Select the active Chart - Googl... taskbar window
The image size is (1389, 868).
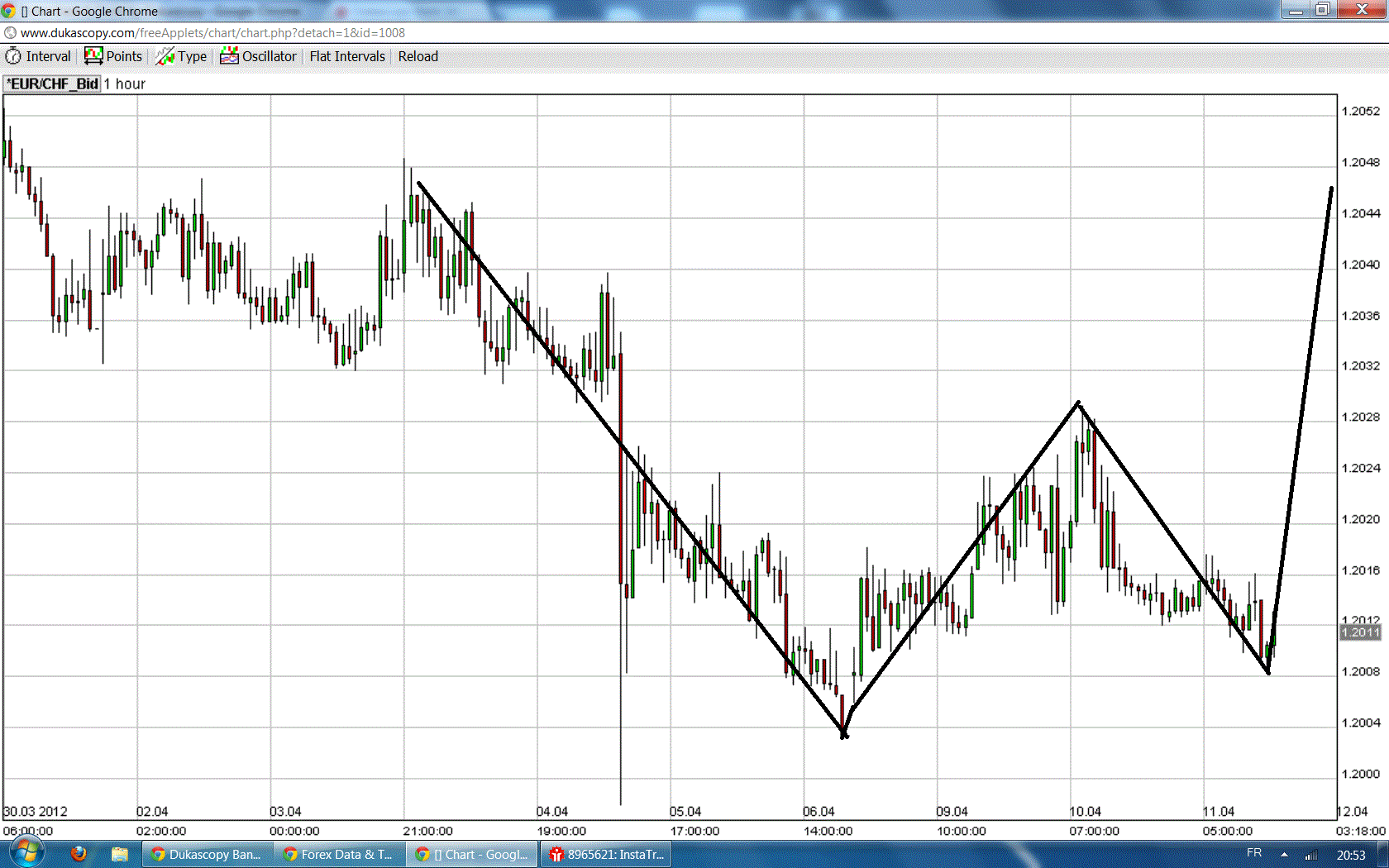471,854
